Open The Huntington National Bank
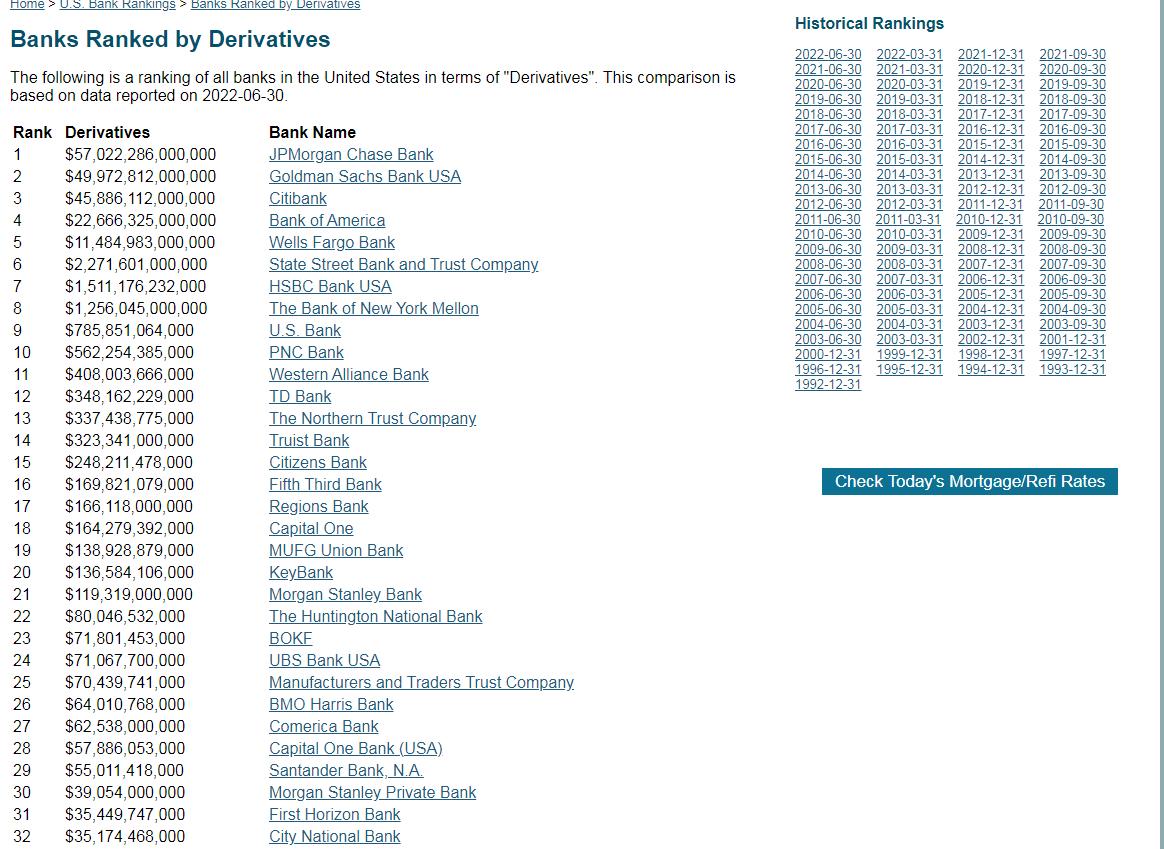The image size is (1164, 849). coord(376,616)
